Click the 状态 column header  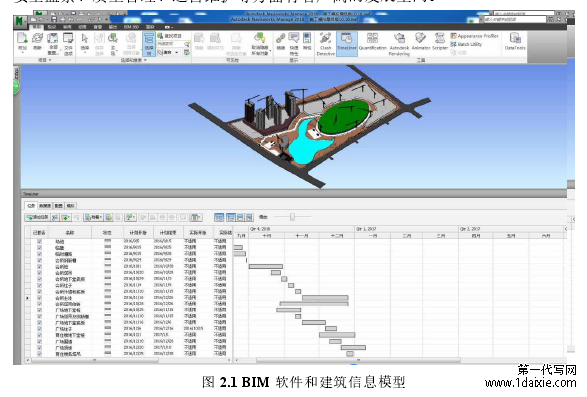[107, 233]
